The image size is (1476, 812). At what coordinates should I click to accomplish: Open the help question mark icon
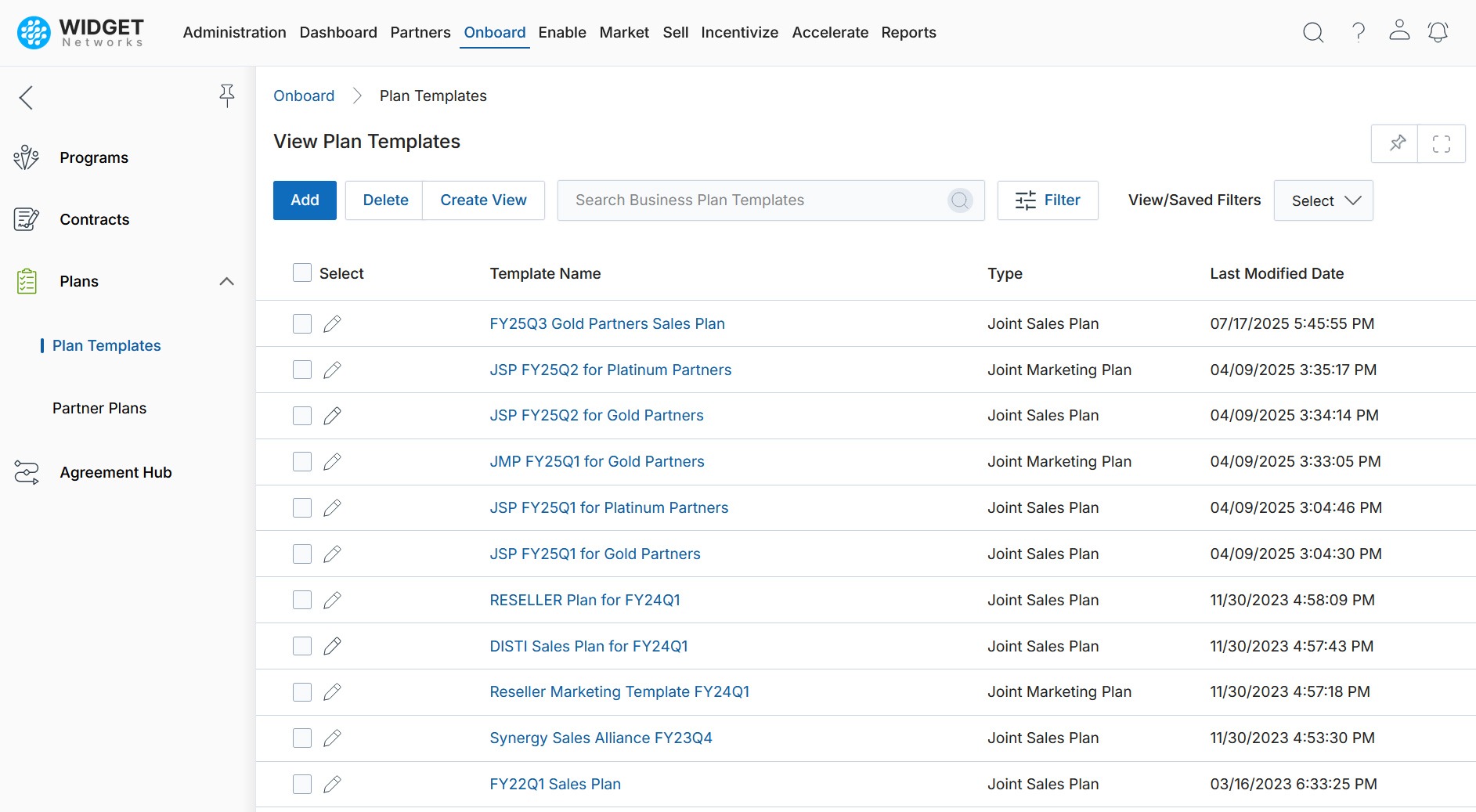point(1359,32)
